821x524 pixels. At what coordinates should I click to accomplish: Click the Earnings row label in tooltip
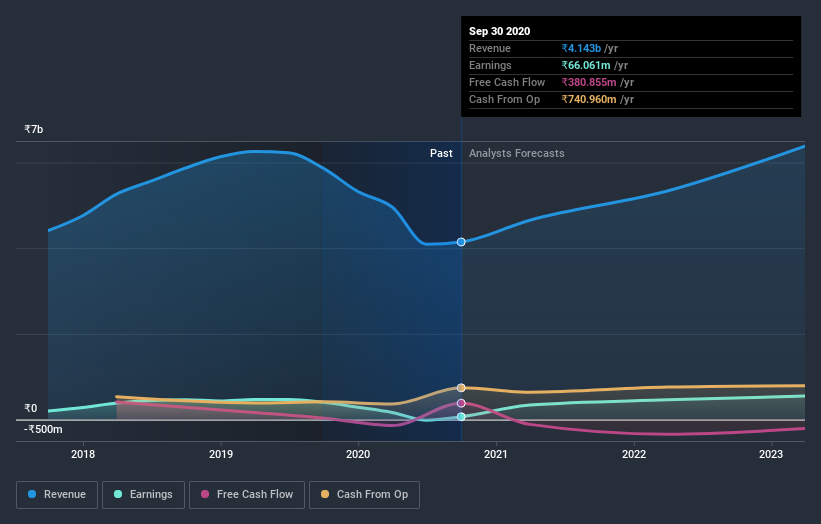point(490,65)
